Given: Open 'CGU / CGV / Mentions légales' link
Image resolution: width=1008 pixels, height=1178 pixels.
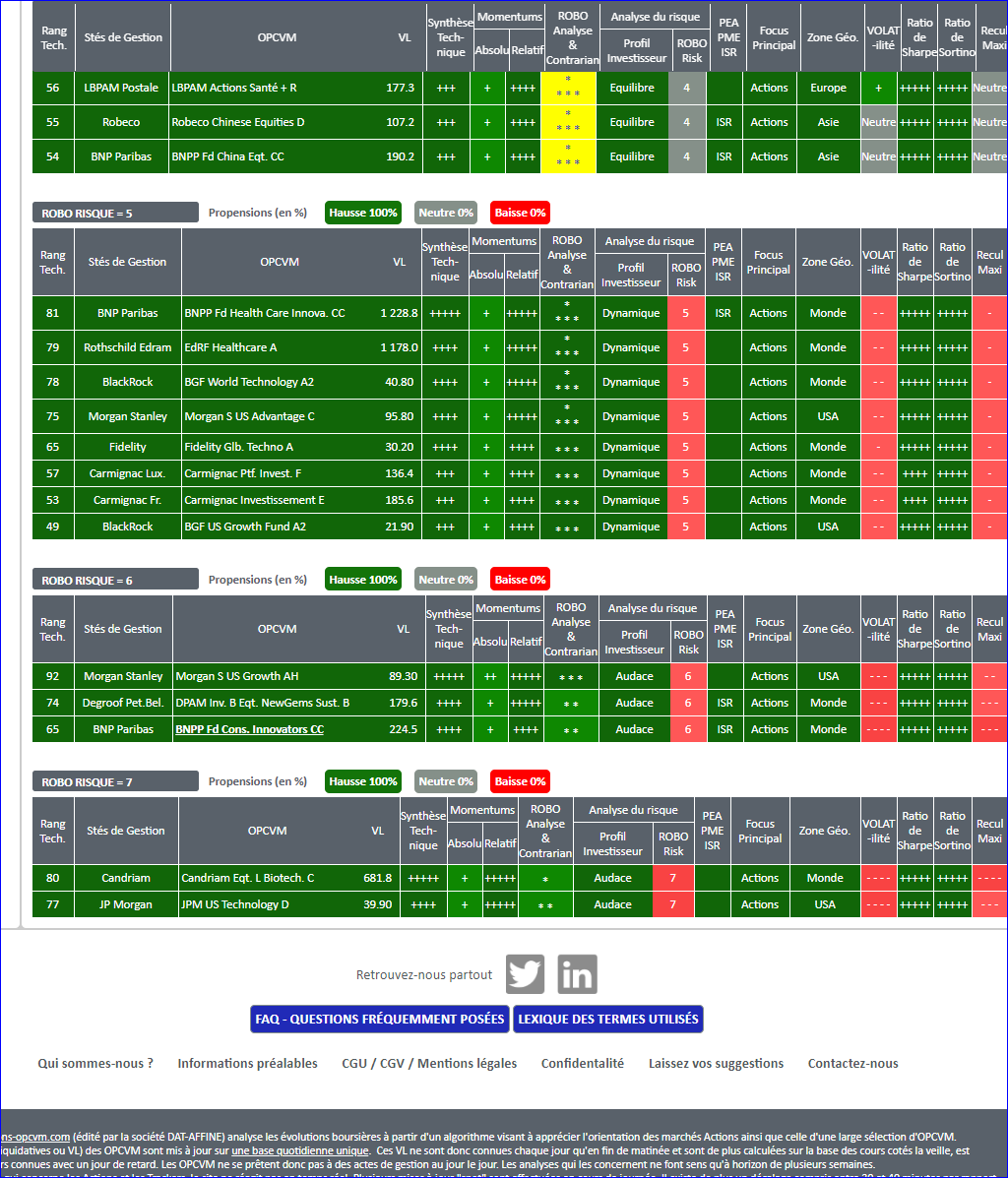Looking at the screenshot, I should pyautogui.click(x=429, y=1063).
